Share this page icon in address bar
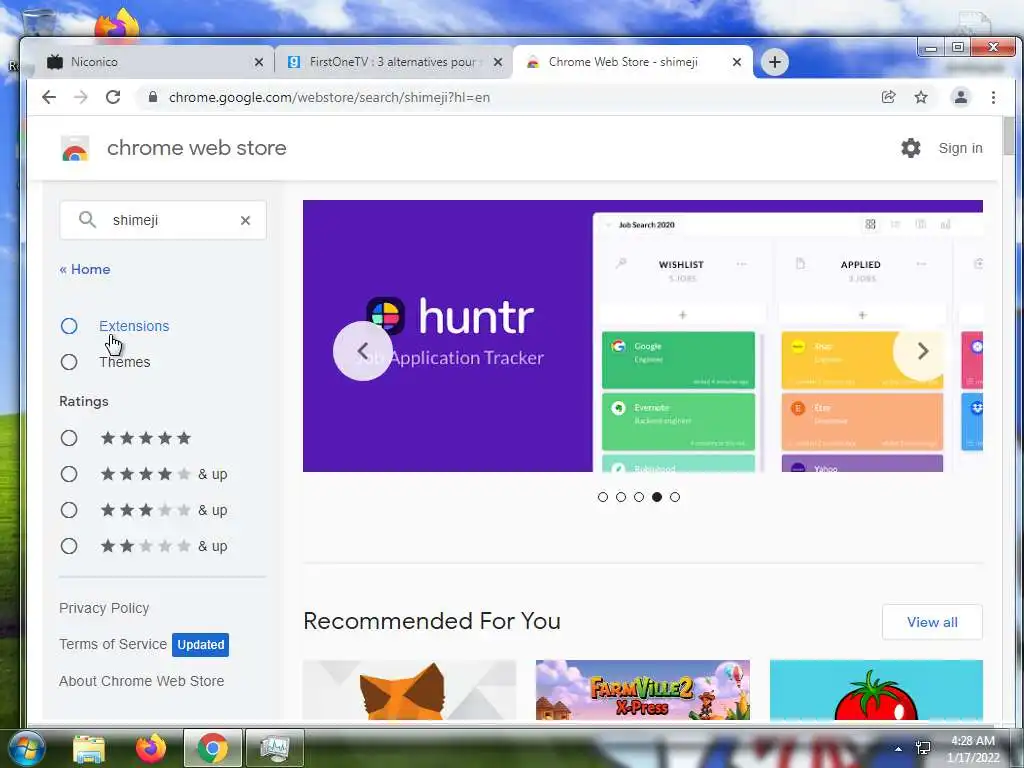Screen dimensions: 1024x768 click(x=888, y=97)
